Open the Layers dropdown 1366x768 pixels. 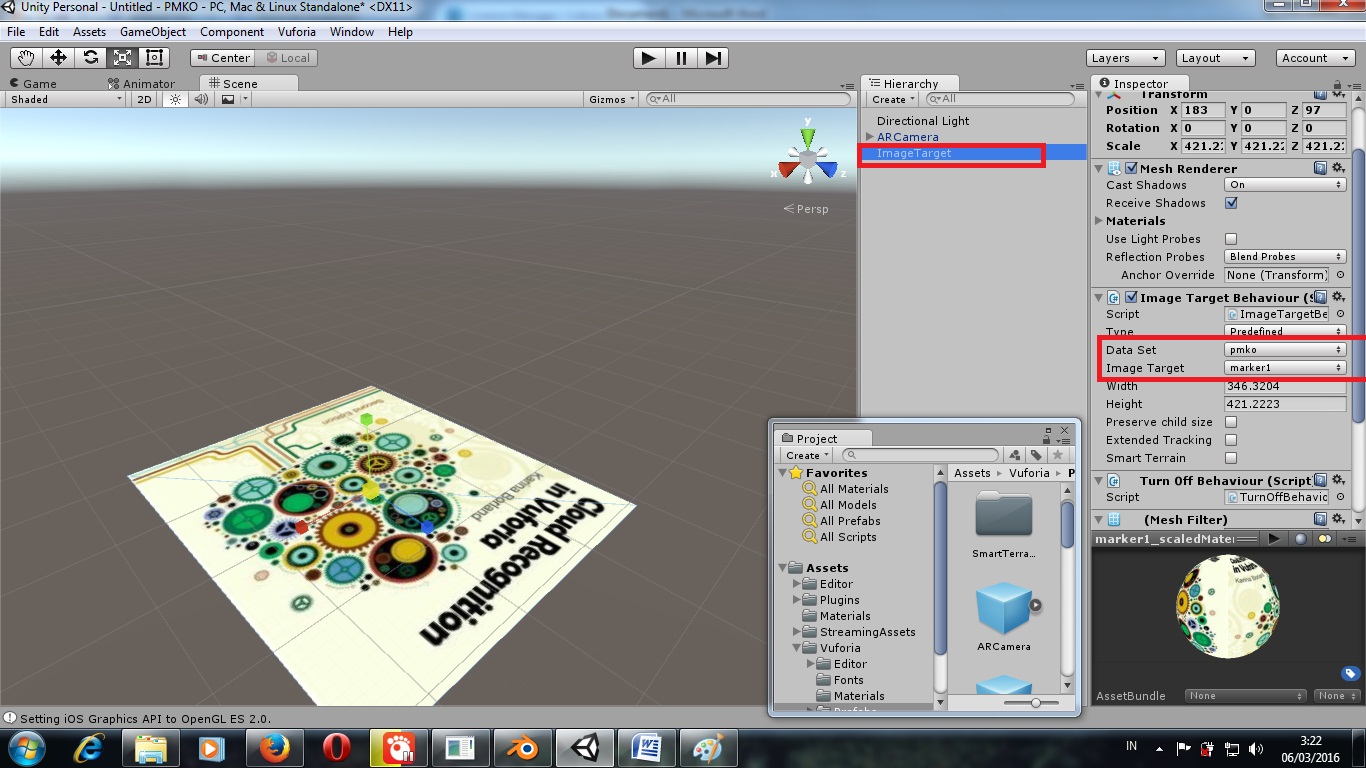point(1125,58)
